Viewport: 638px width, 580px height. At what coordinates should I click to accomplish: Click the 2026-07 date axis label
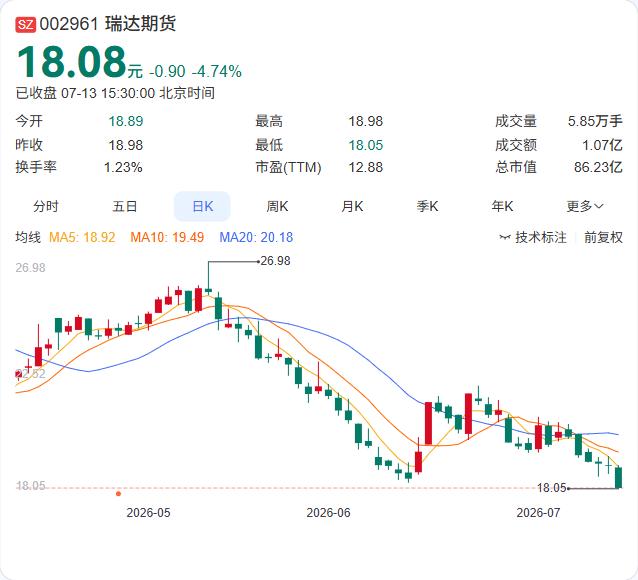(x=538, y=512)
